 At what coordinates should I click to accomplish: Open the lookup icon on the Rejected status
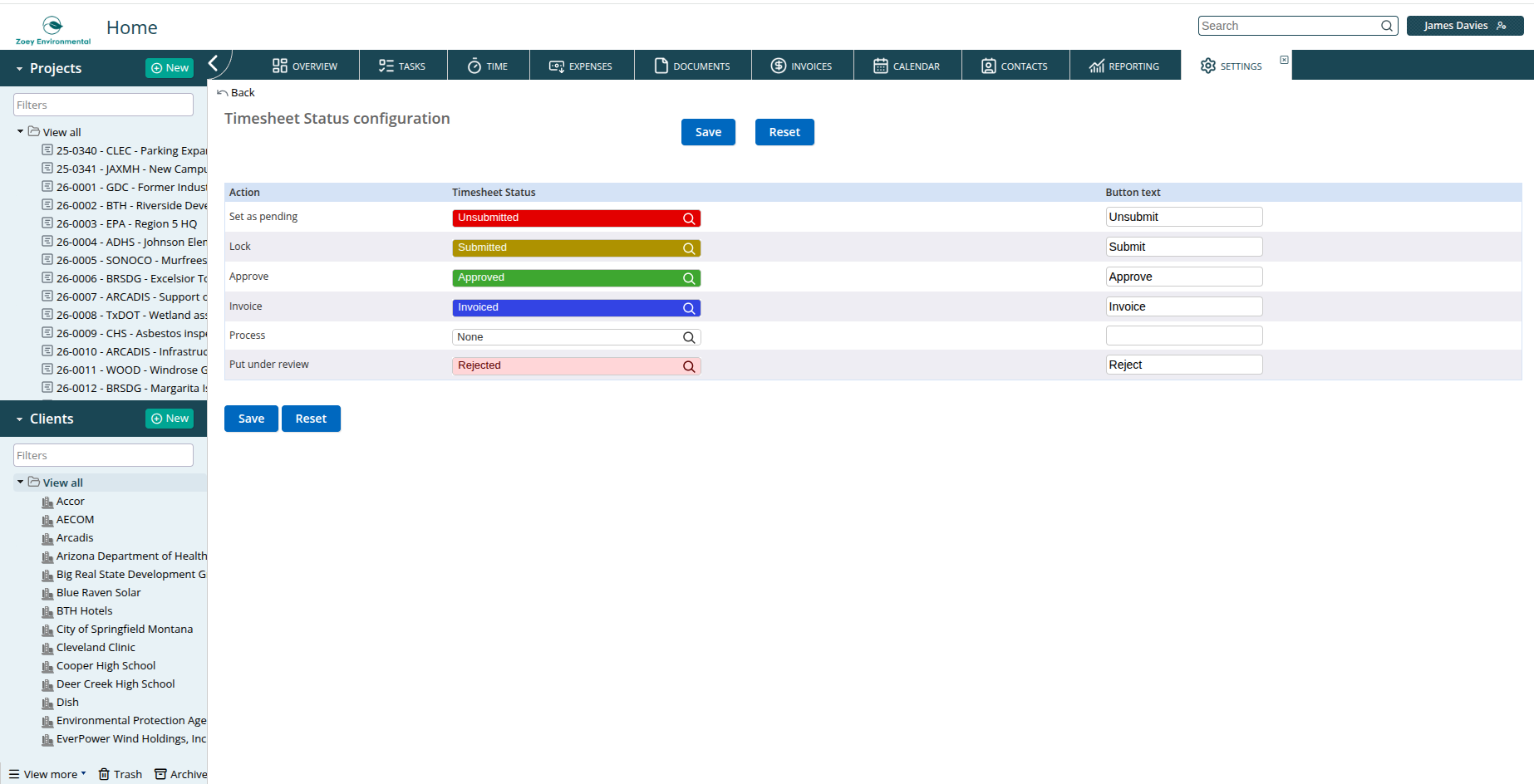pos(689,366)
